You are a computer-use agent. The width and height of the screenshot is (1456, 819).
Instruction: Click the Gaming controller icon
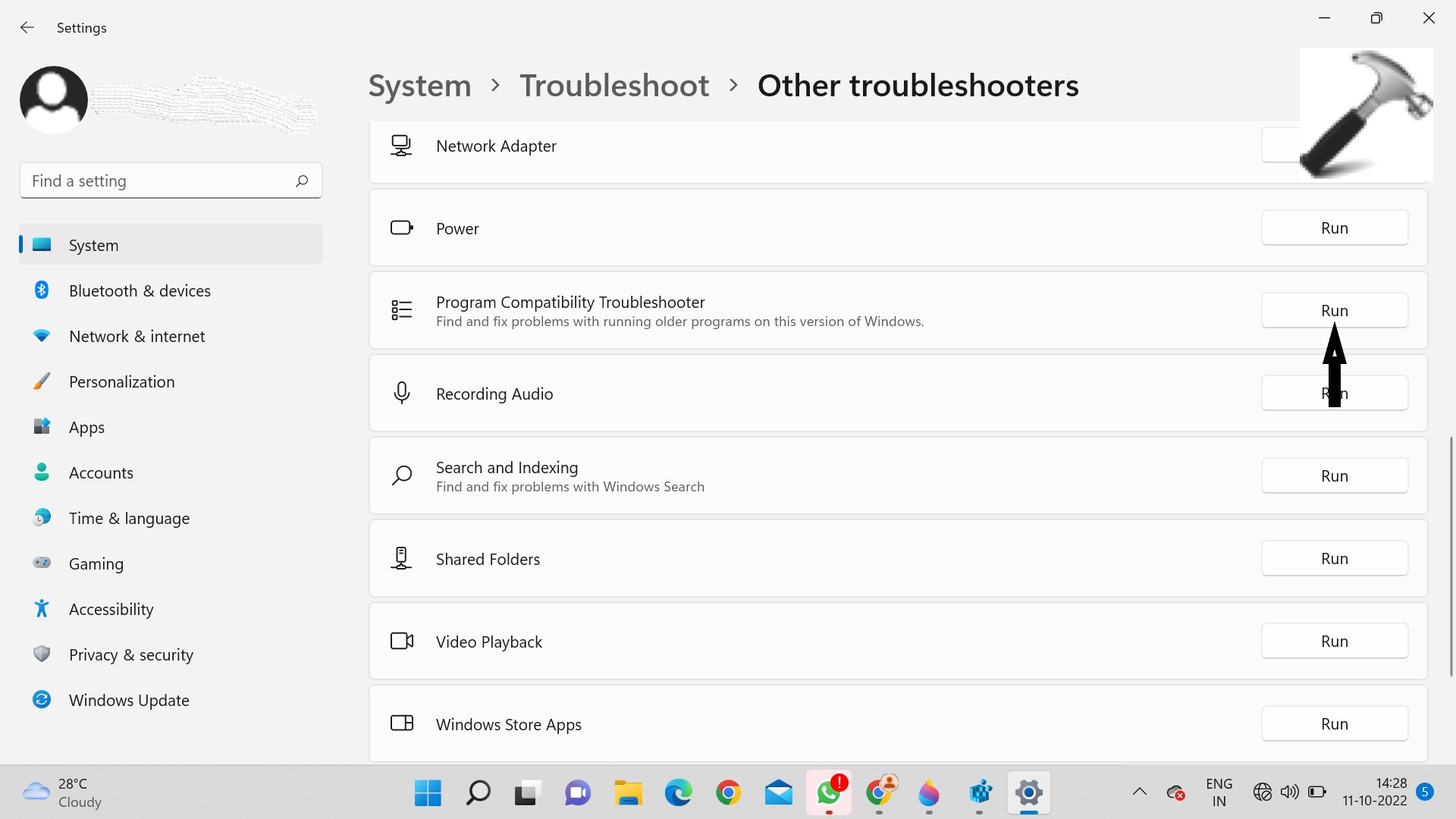[x=42, y=563]
